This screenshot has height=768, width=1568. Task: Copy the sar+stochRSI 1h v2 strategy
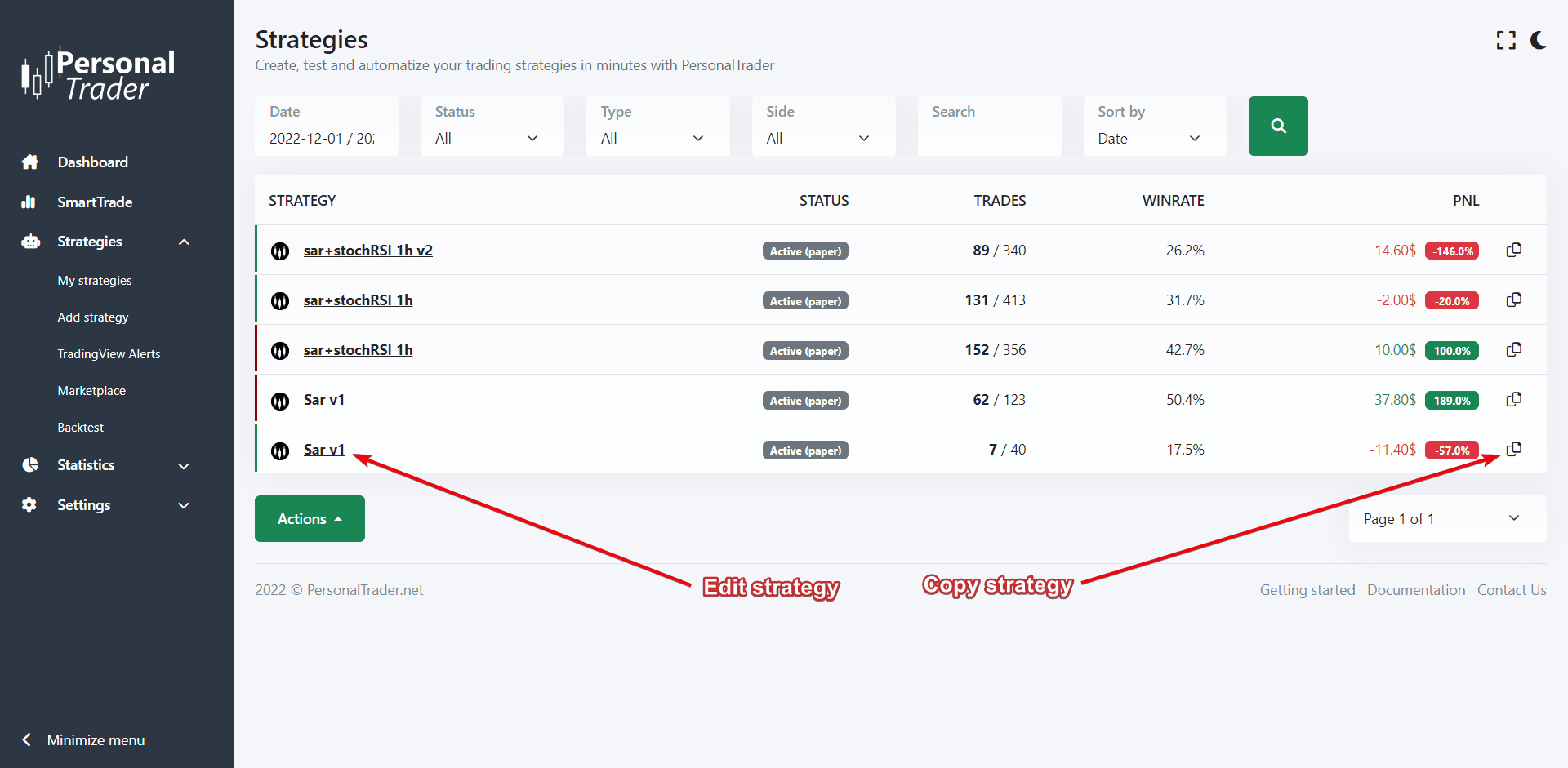[1513, 250]
